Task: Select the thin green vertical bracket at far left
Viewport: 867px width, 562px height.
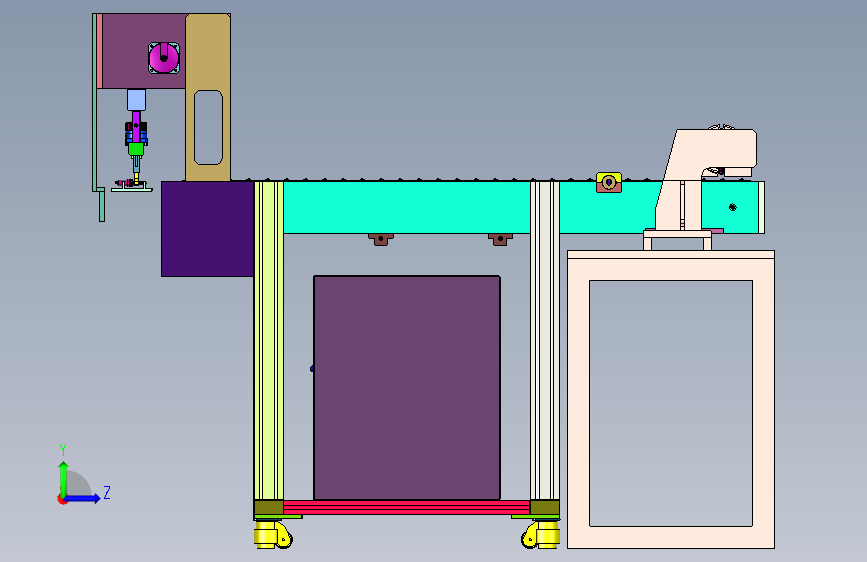Action: [95, 102]
